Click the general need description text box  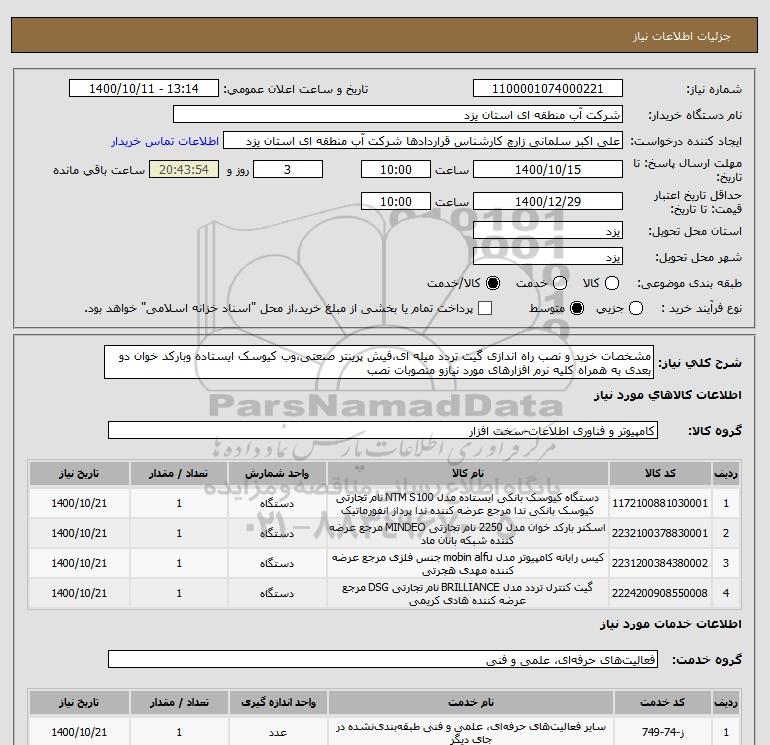[379, 362]
